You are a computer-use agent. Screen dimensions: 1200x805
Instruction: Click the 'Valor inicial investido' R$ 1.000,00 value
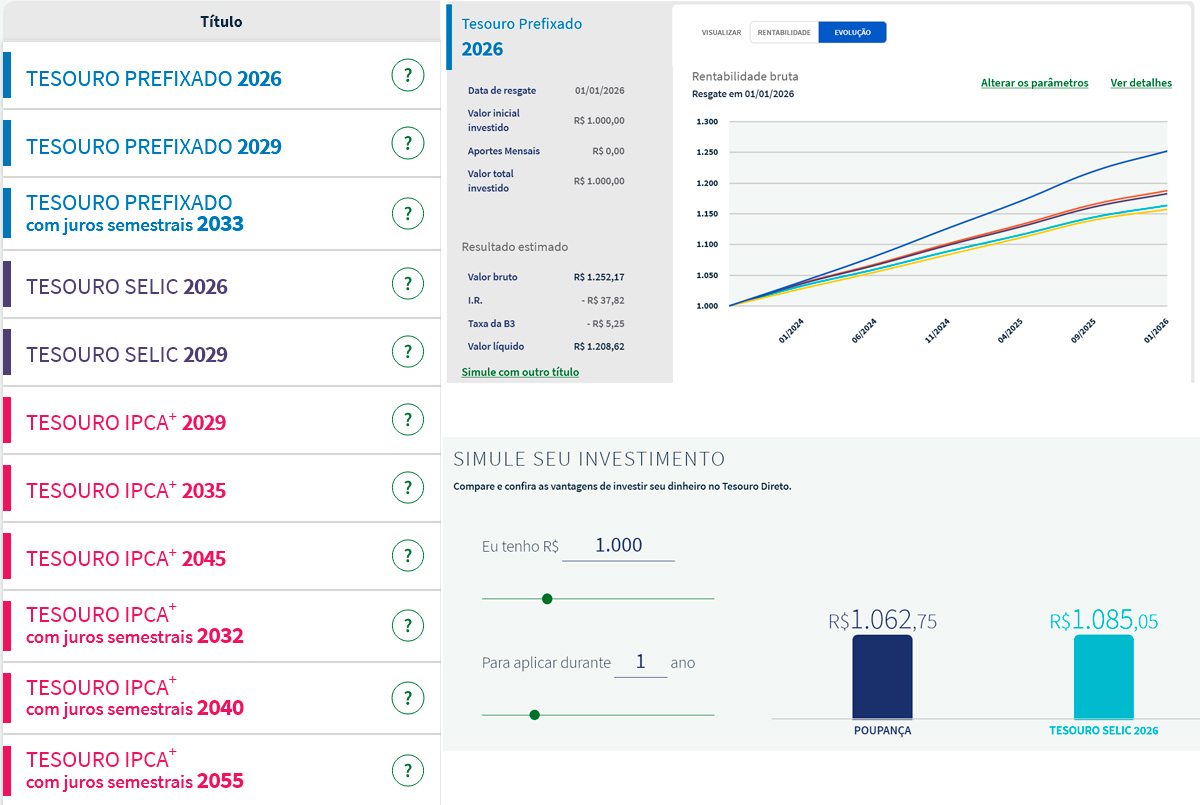pos(599,120)
